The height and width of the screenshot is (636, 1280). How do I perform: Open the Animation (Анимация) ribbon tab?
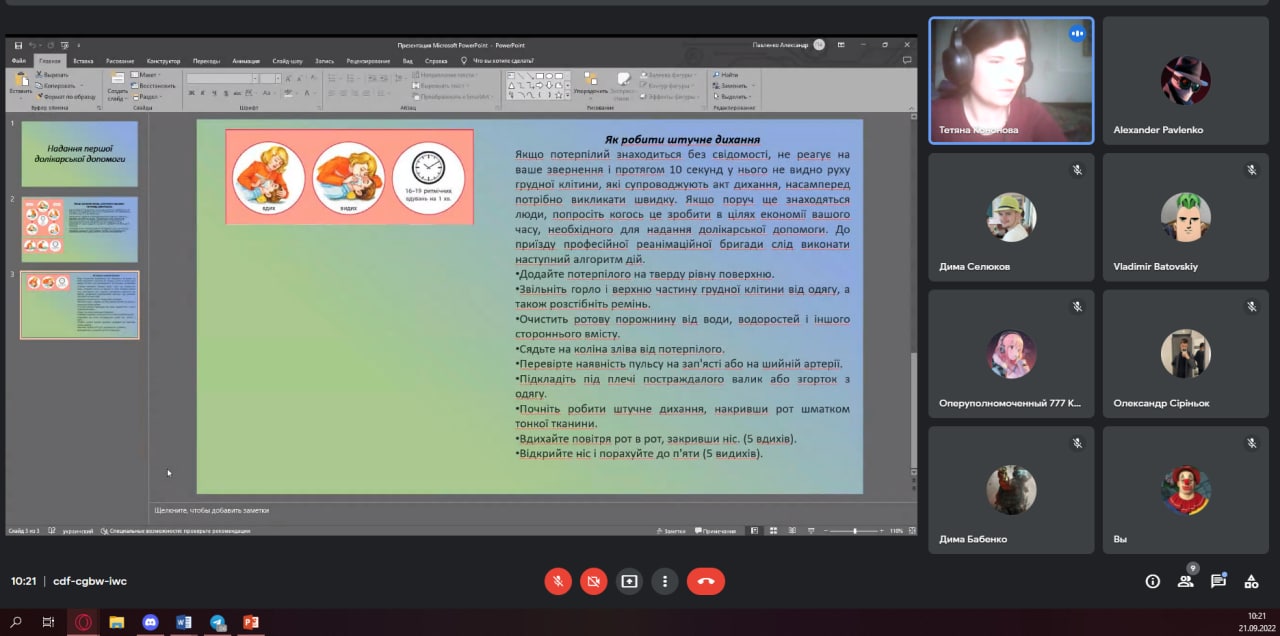(245, 61)
